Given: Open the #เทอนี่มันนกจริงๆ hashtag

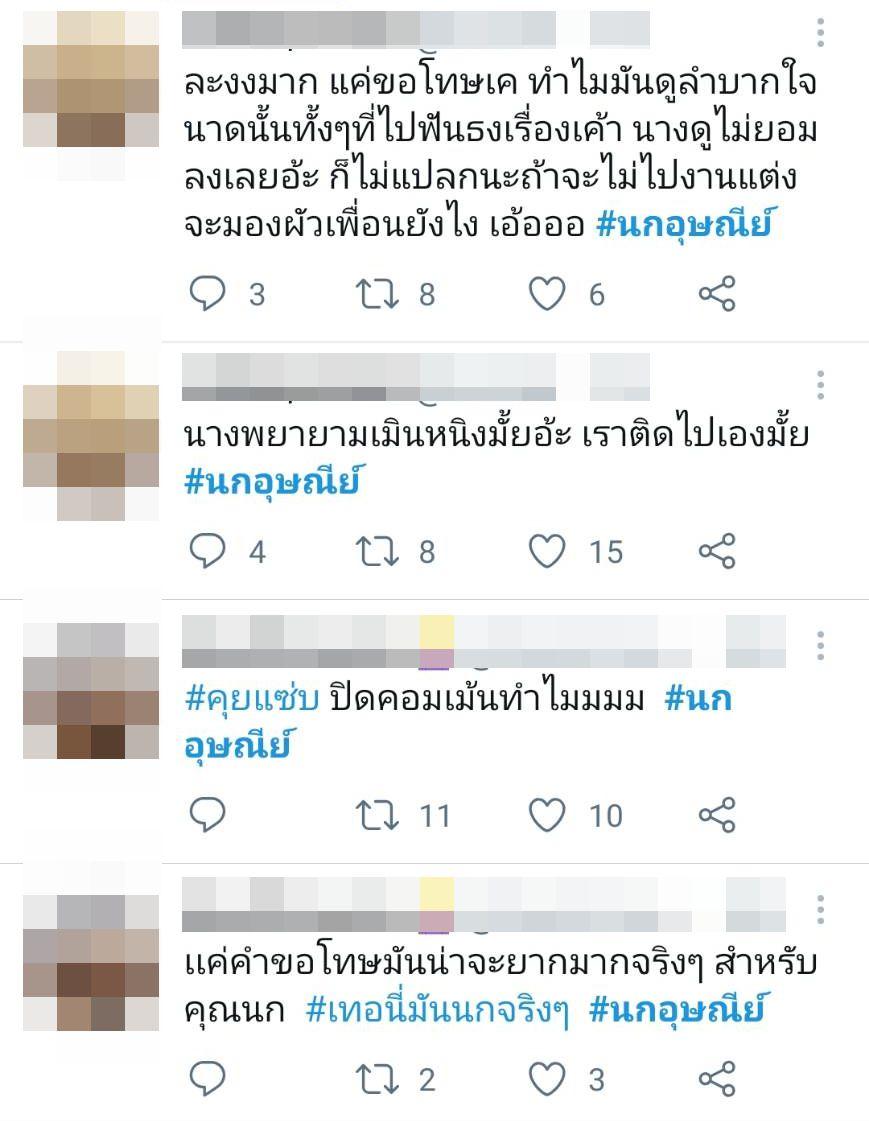Looking at the screenshot, I should point(437,1010).
